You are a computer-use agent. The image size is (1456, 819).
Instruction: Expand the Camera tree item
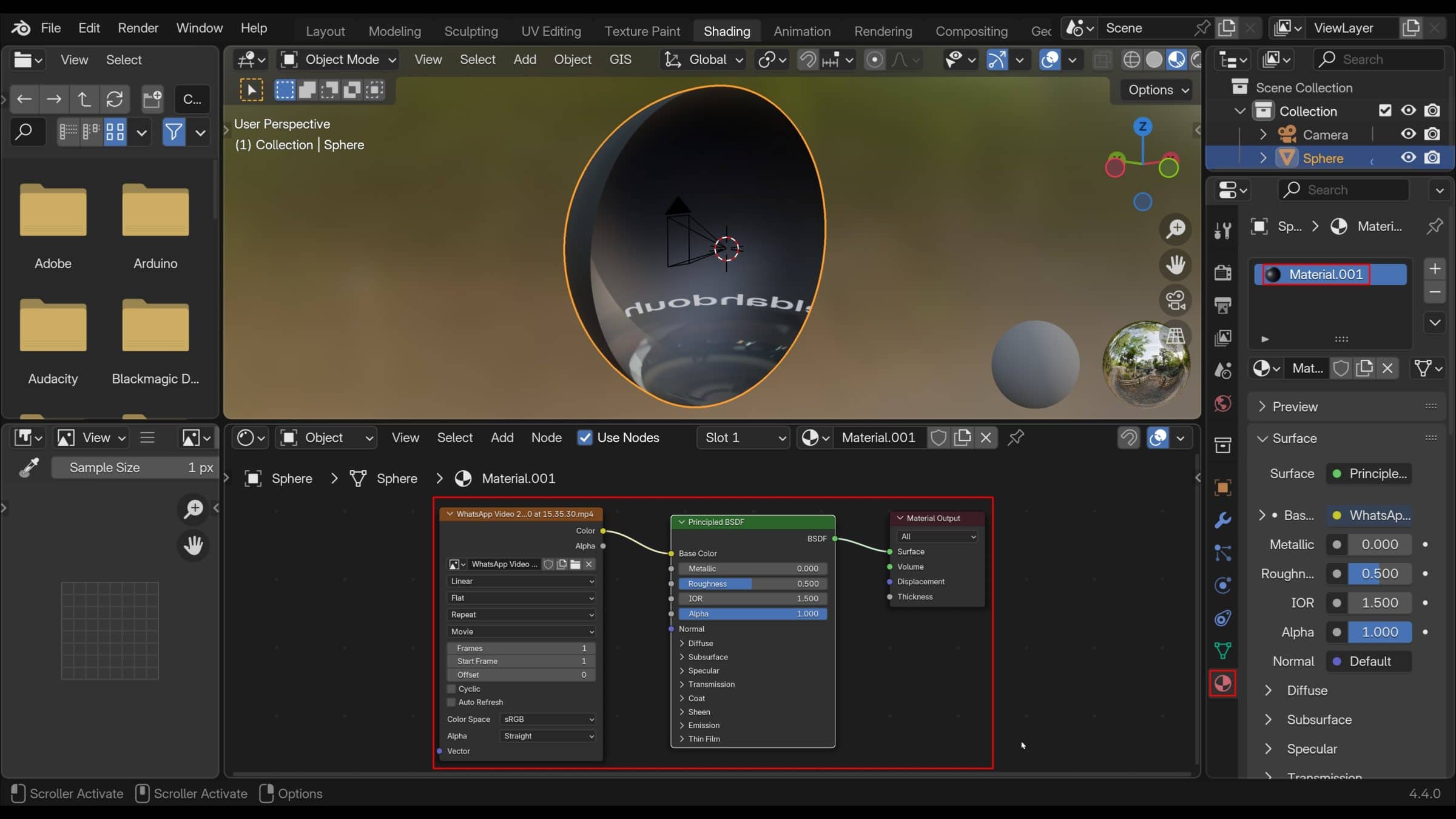(x=1263, y=134)
